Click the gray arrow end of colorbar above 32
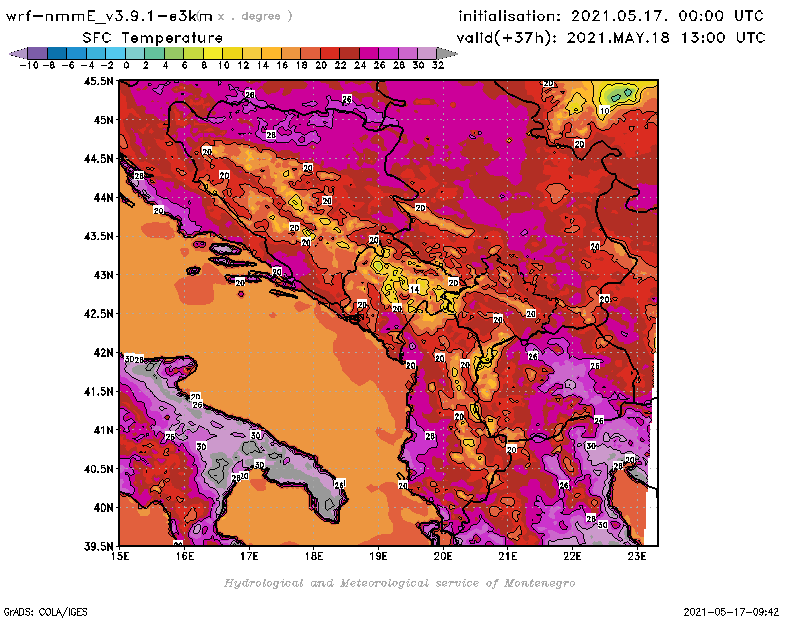This screenshot has height=618, width=800. click(446, 53)
